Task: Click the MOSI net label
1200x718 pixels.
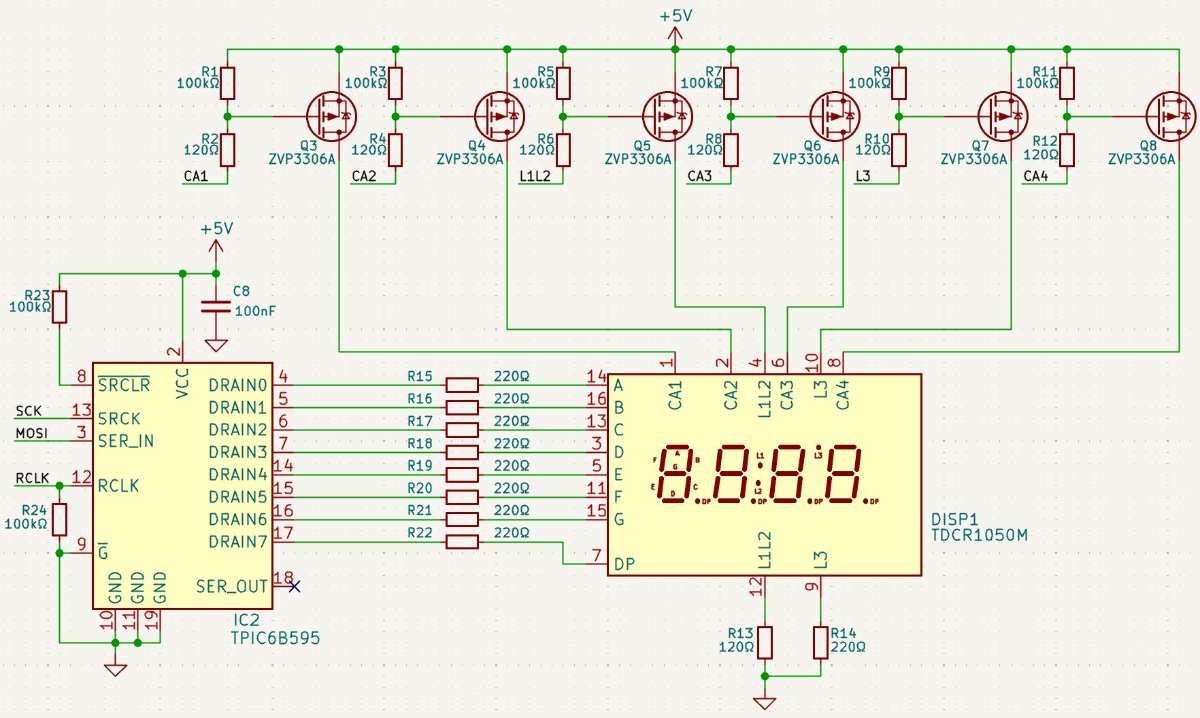Action: (x=32, y=434)
